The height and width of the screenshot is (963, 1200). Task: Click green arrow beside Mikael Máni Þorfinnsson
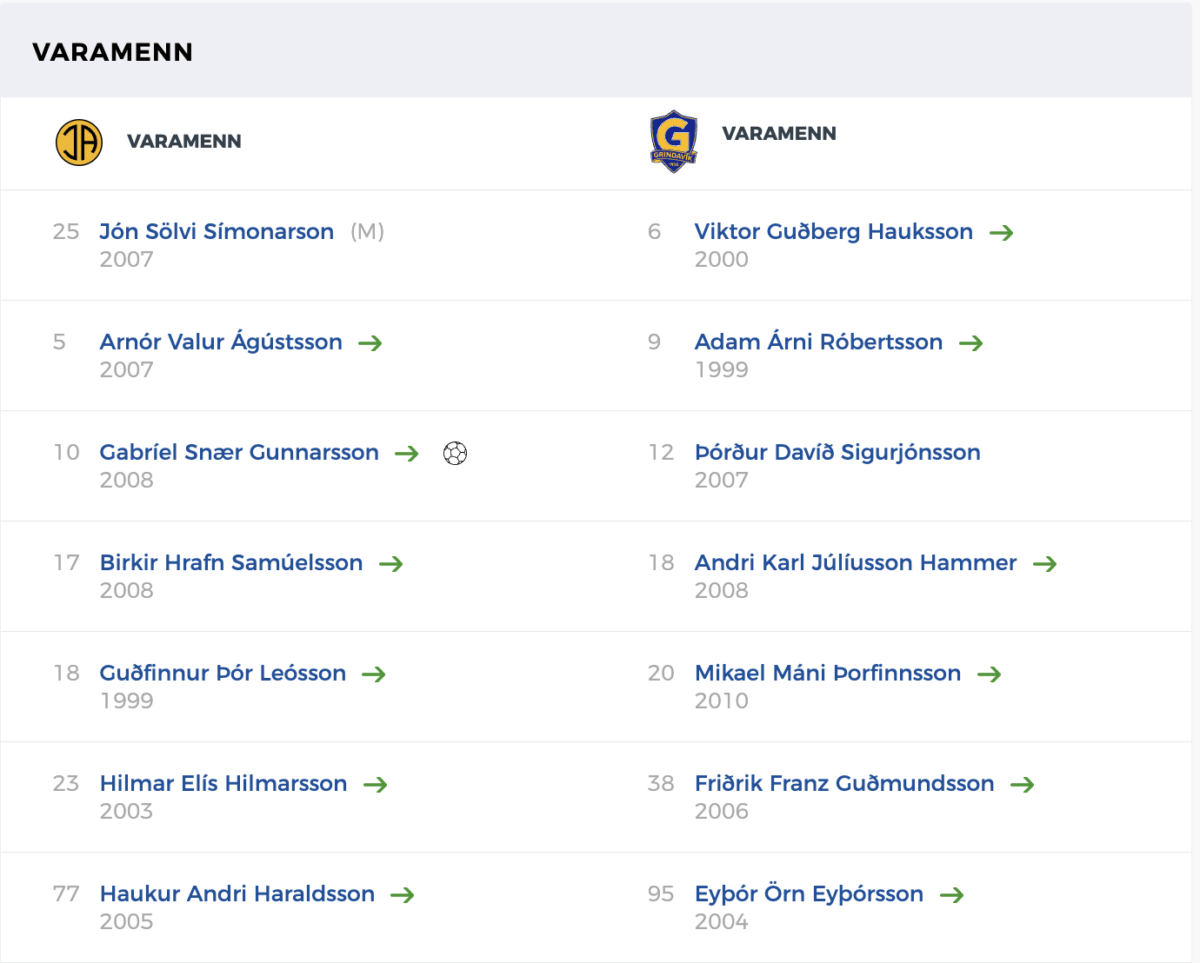point(989,675)
